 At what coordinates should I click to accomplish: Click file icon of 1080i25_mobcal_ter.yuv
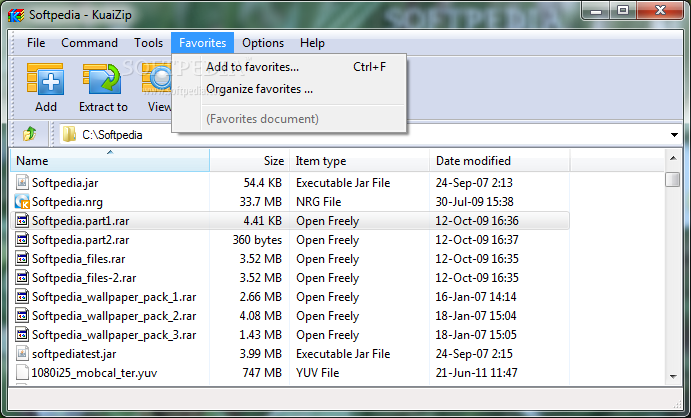(x=22, y=372)
